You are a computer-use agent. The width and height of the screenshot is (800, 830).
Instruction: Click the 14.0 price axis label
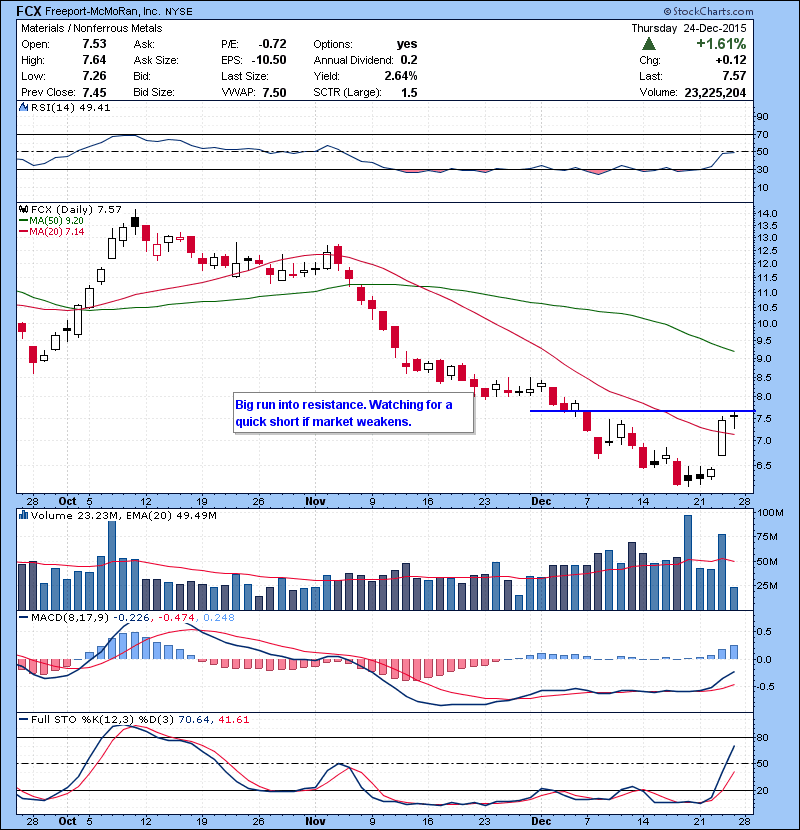(x=767, y=214)
